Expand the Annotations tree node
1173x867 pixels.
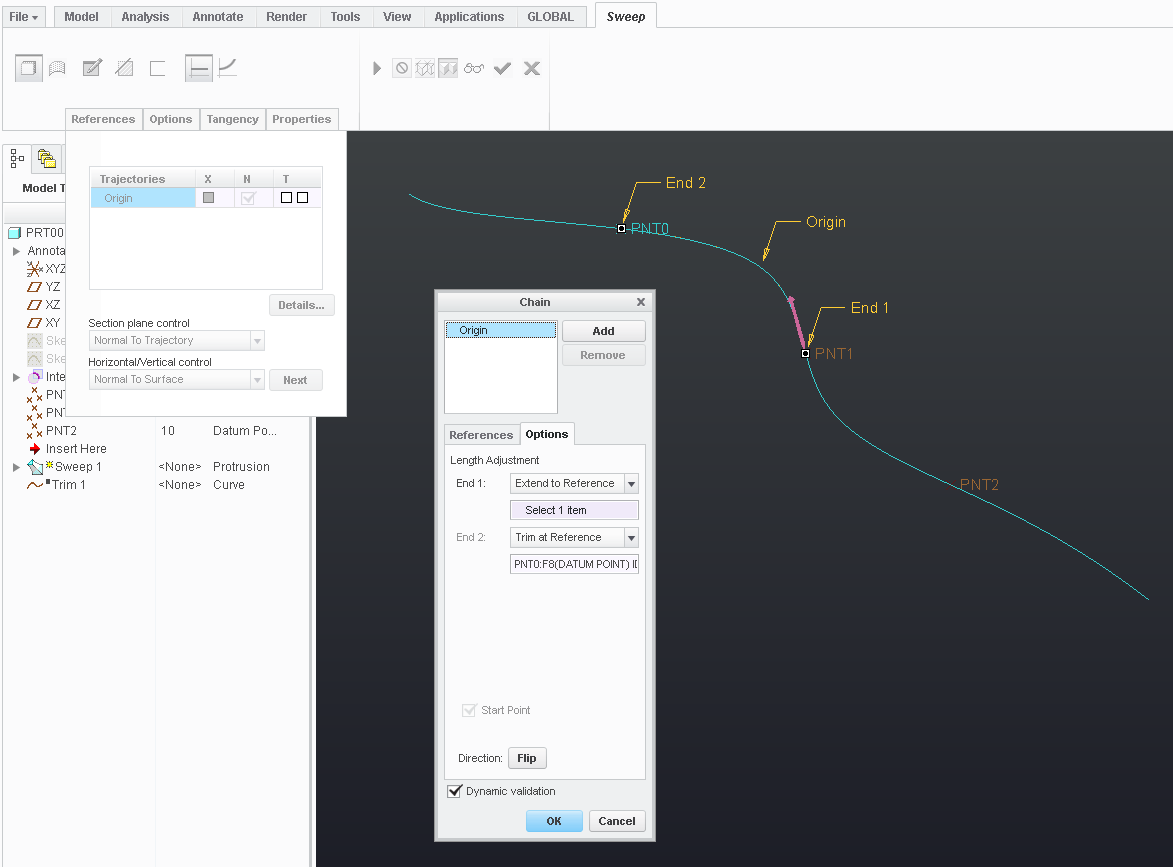point(16,251)
